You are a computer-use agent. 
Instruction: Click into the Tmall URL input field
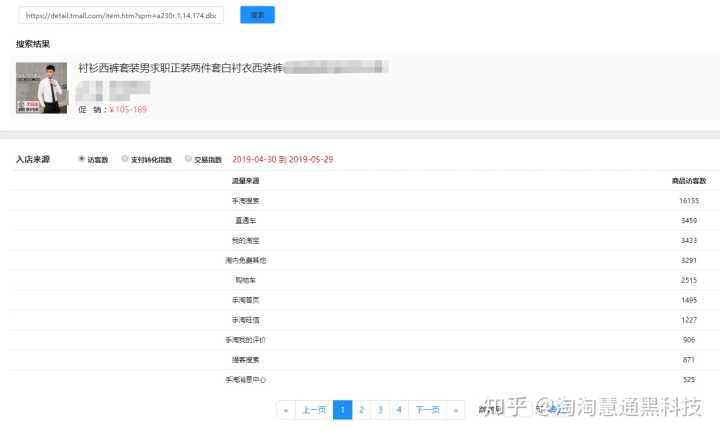point(120,16)
